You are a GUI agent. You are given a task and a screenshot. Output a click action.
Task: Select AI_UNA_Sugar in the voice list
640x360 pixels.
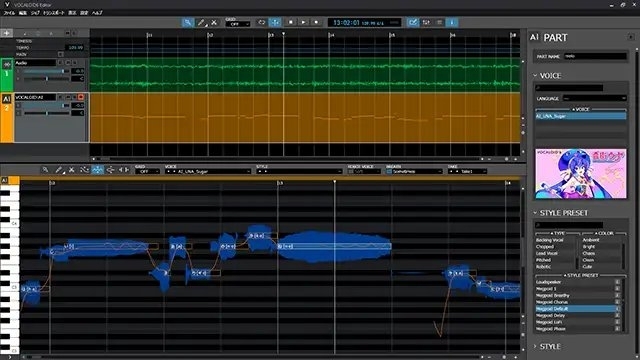[x=581, y=116]
